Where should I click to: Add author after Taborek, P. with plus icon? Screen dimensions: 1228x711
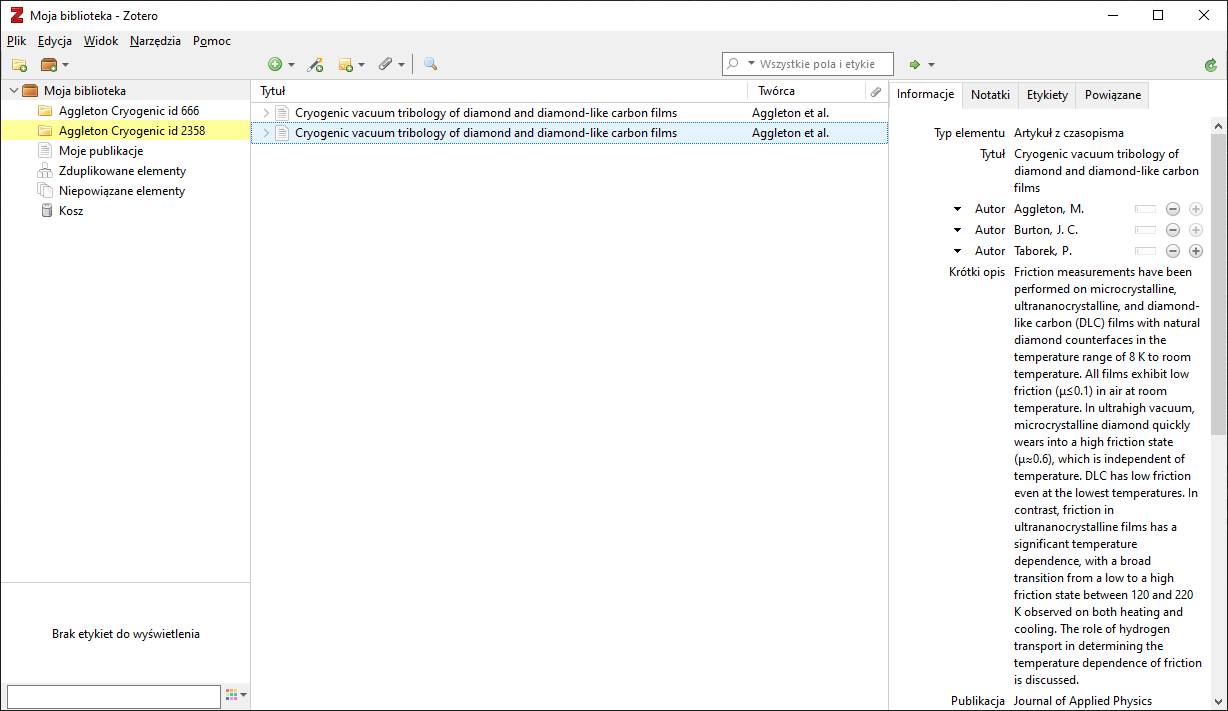[x=1196, y=251]
